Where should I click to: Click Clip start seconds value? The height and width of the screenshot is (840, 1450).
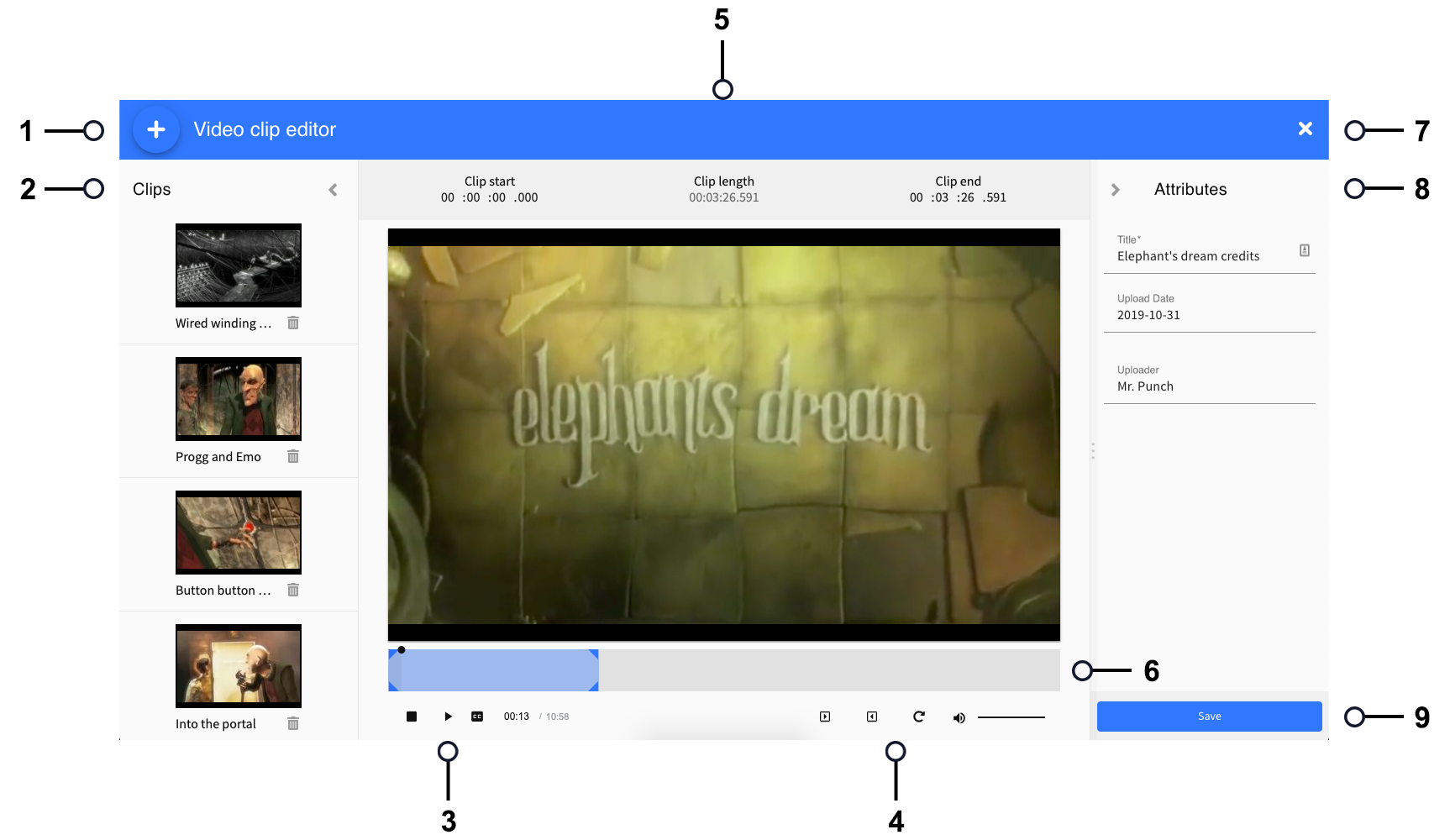pyautogui.click(x=497, y=197)
